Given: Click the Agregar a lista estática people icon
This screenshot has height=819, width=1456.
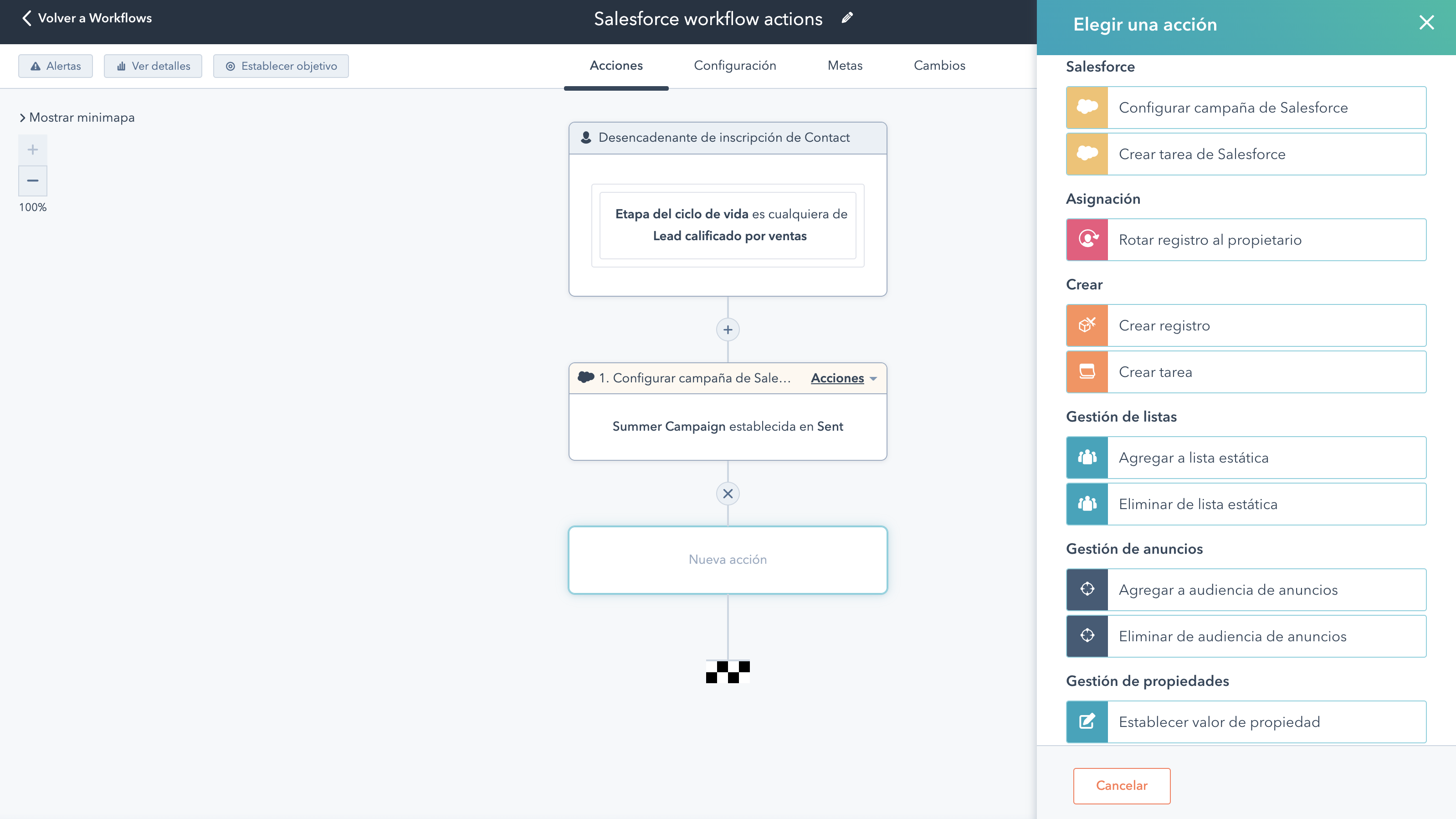Looking at the screenshot, I should (x=1087, y=458).
